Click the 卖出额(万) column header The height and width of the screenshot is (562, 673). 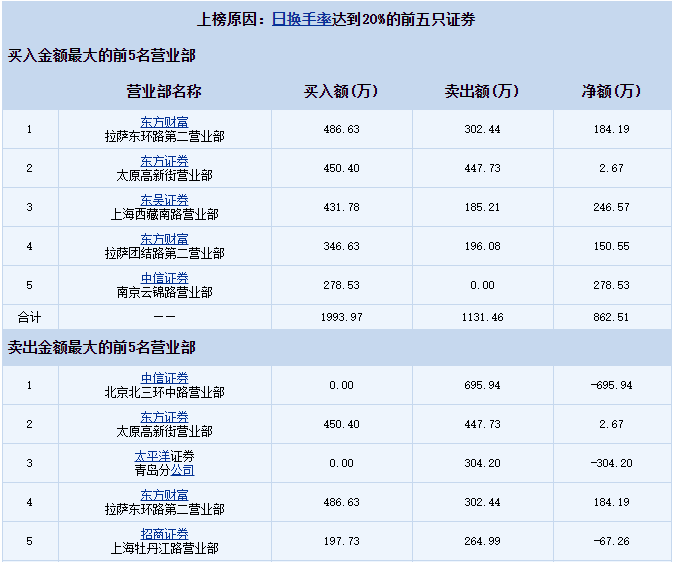click(x=482, y=91)
